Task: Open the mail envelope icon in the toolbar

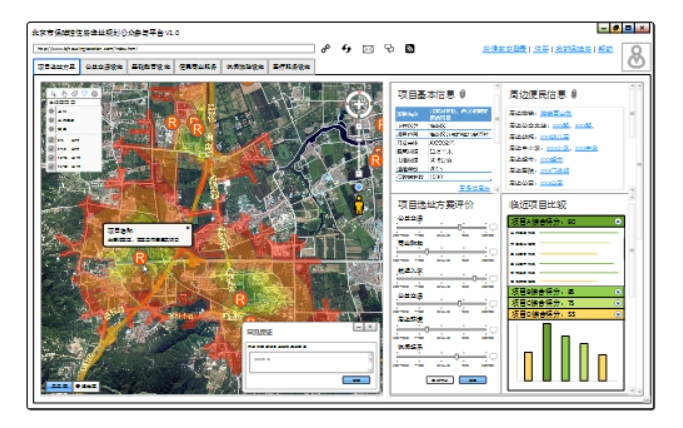Action: pos(367,48)
